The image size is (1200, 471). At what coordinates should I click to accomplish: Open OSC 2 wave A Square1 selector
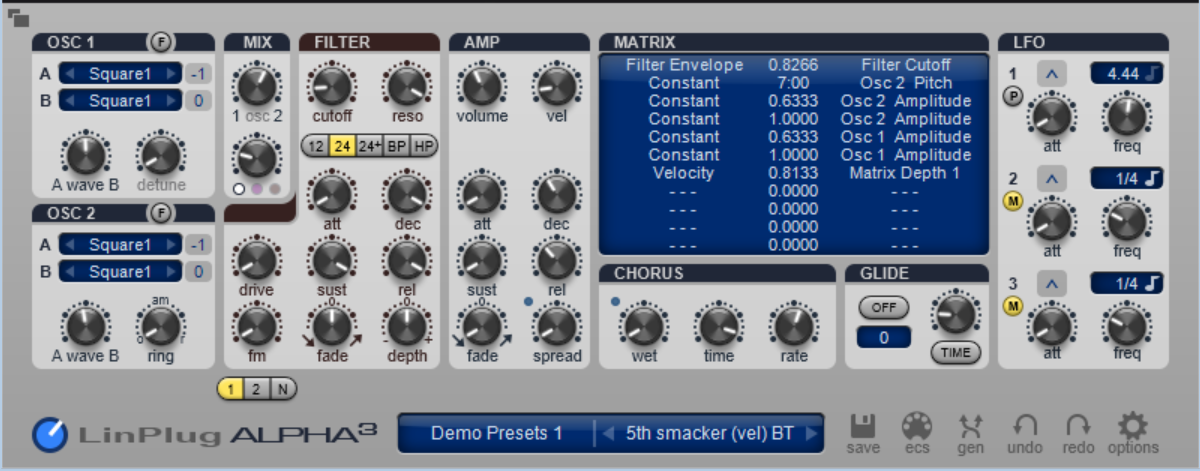click(121, 245)
